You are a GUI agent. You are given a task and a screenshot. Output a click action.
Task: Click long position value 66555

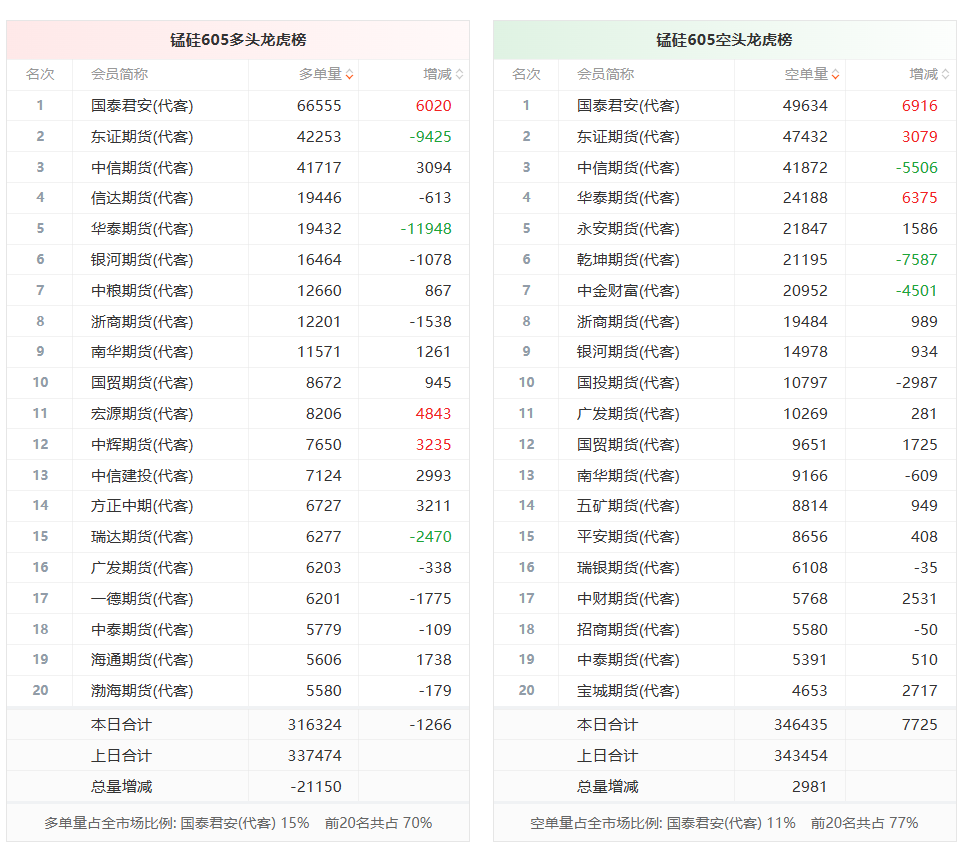pos(319,106)
